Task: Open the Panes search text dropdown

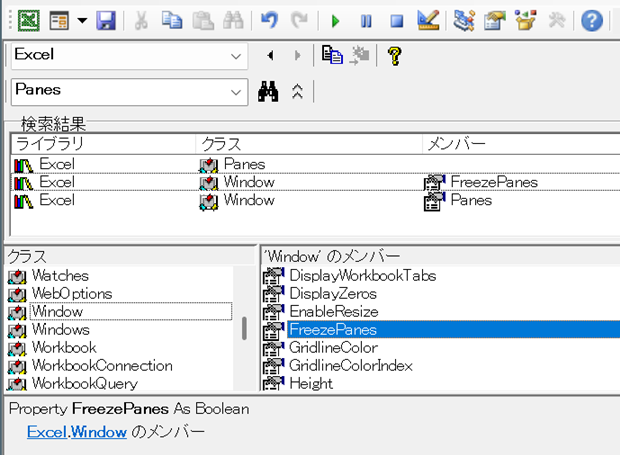Action: click(x=236, y=91)
